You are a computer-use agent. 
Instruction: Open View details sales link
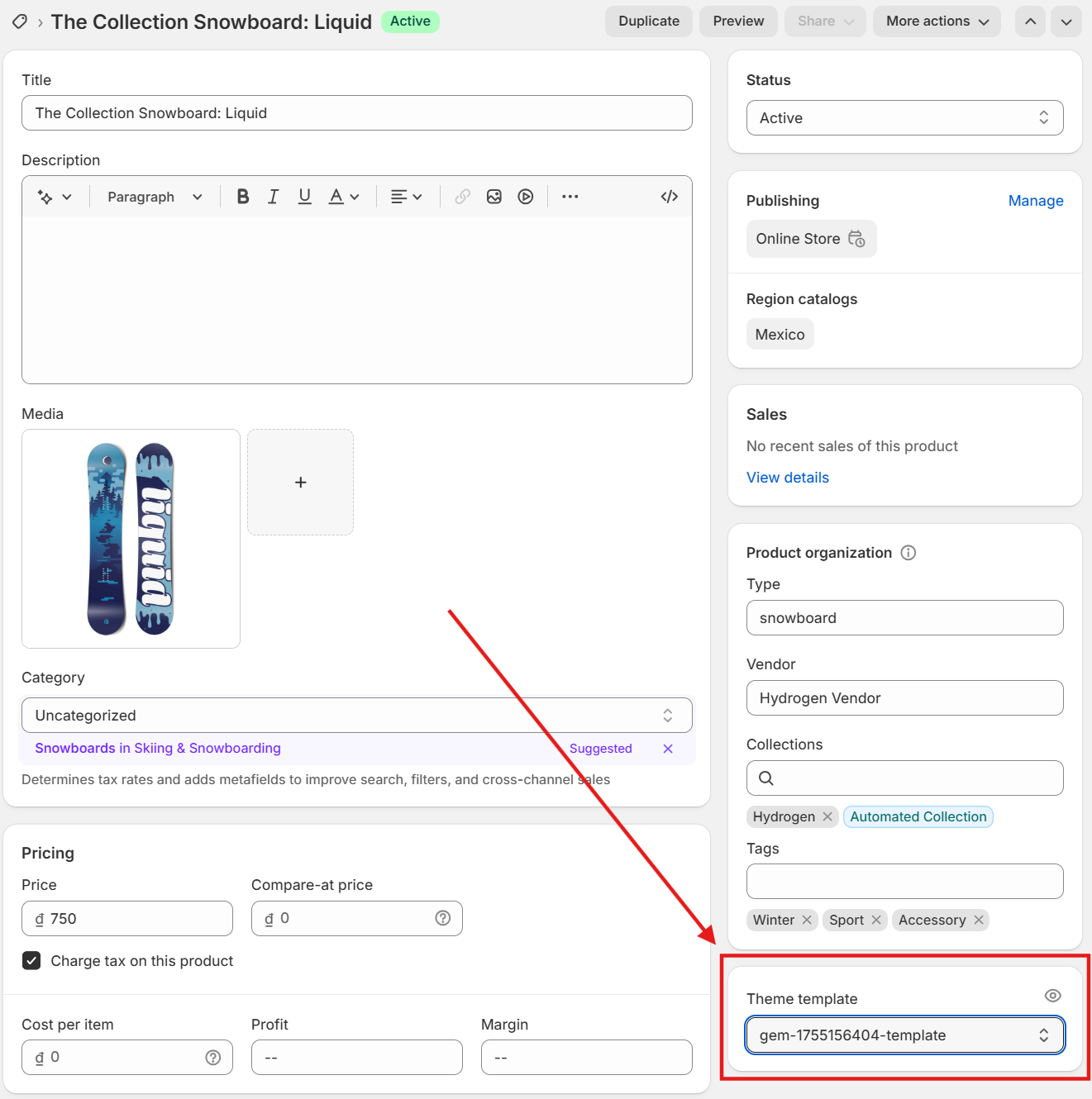pos(787,478)
